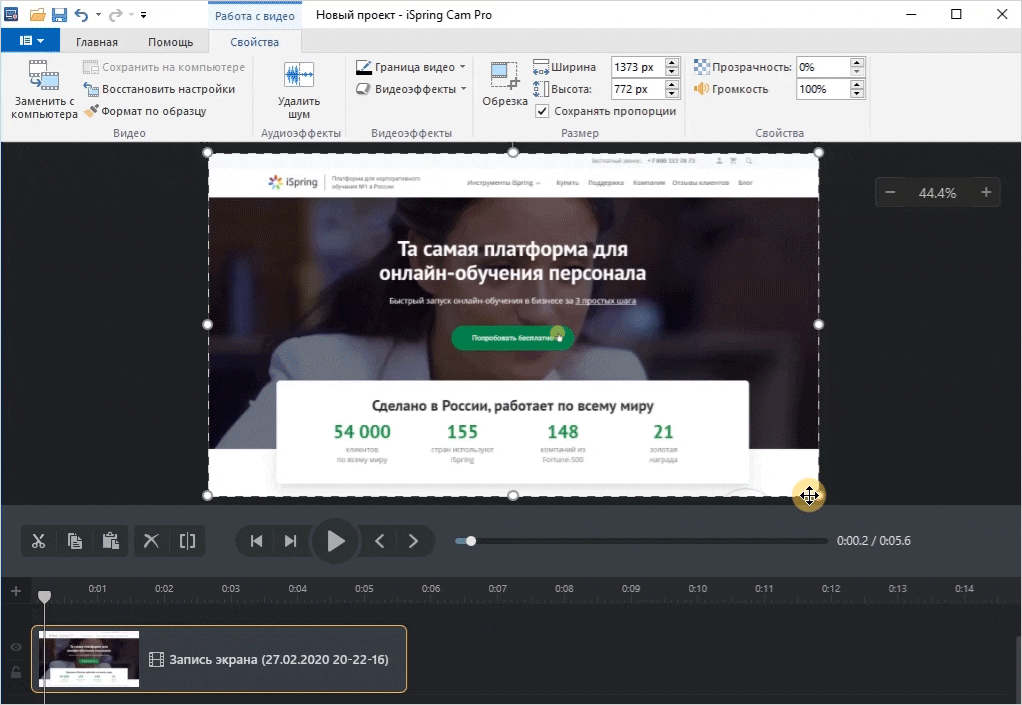Open the Помощь tab
Screen dimensions: 1022x705
170,42
